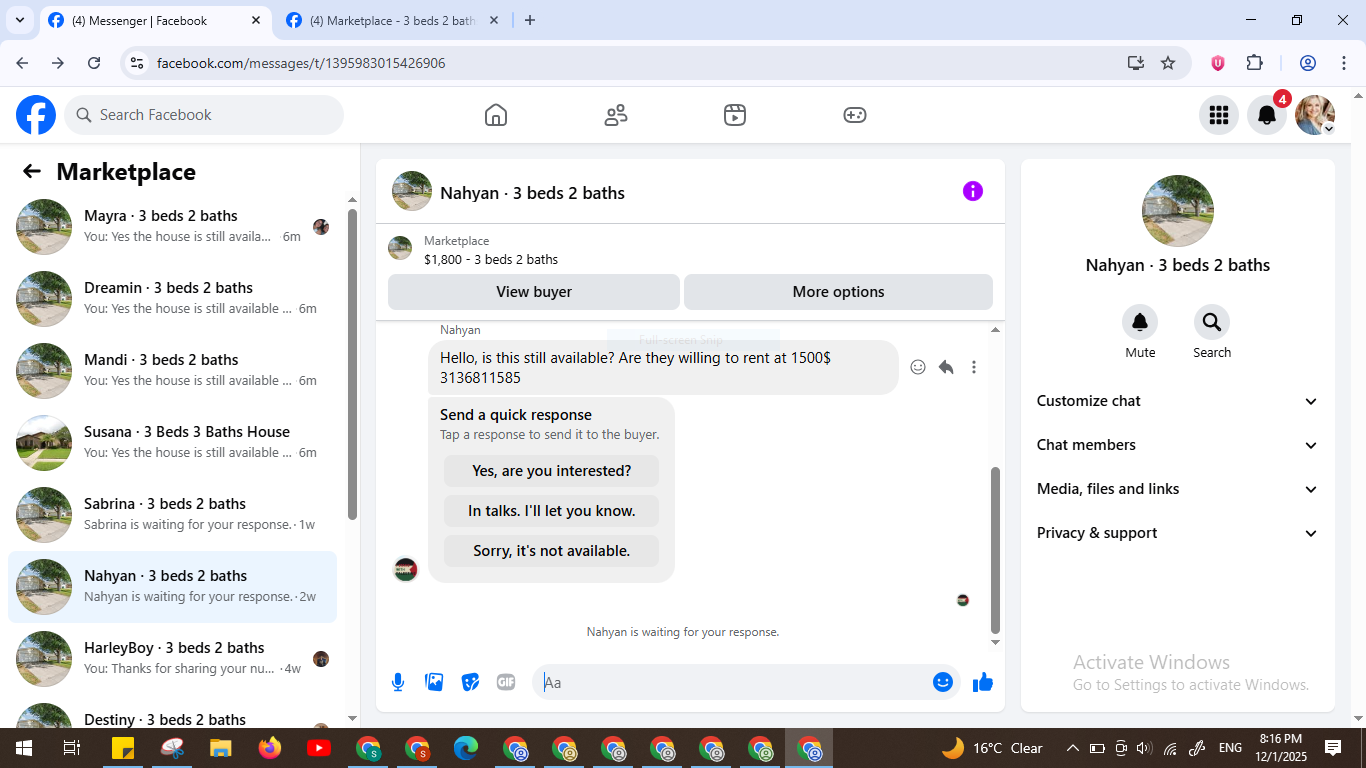This screenshot has height=768, width=1366.
Task: Expand Media, files and links section
Action: (1178, 489)
